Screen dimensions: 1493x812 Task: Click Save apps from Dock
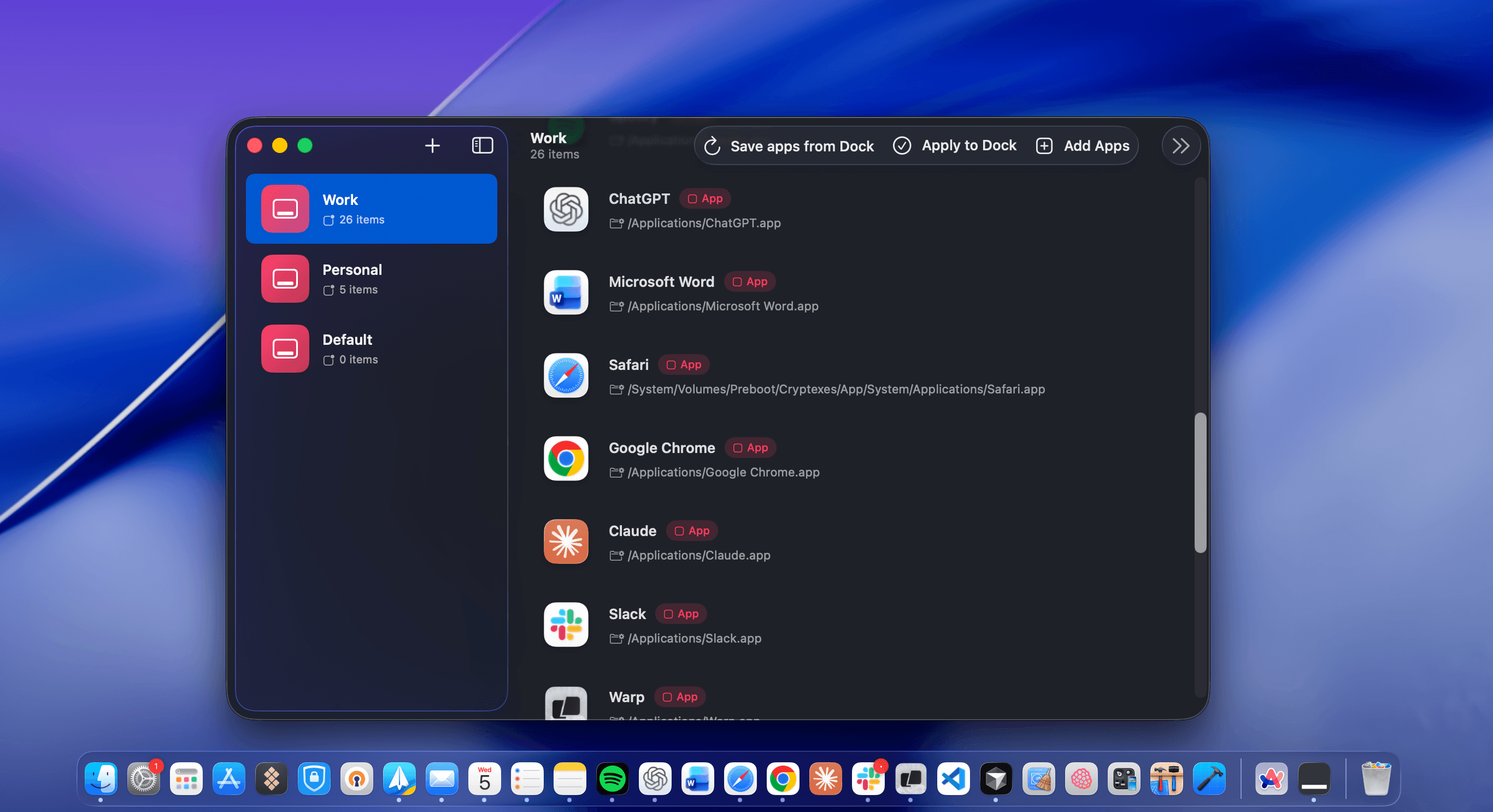coord(789,145)
